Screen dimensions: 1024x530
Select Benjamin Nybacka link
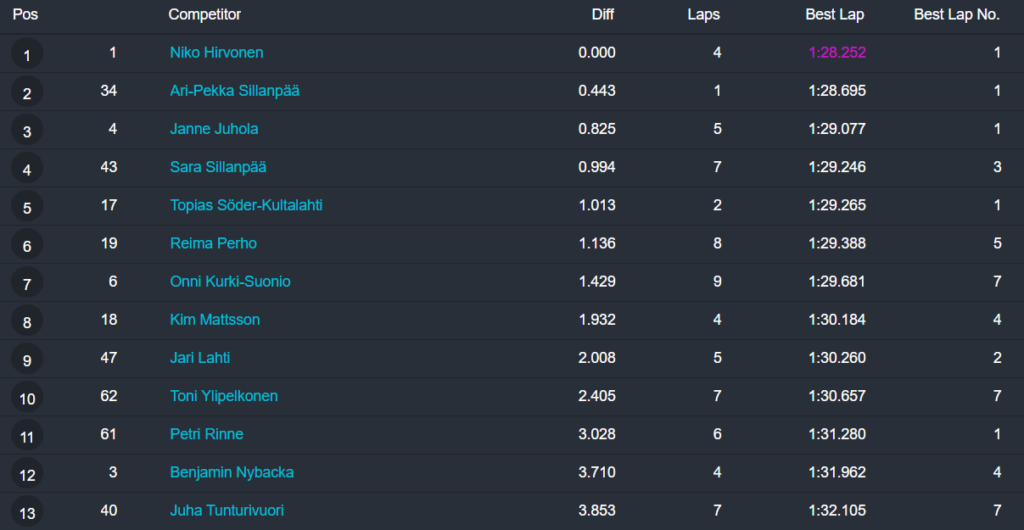tap(231, 472)
